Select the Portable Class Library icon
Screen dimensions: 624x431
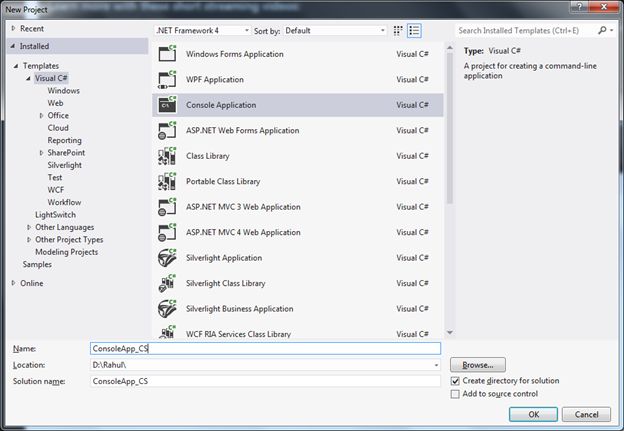click(167, 181)
